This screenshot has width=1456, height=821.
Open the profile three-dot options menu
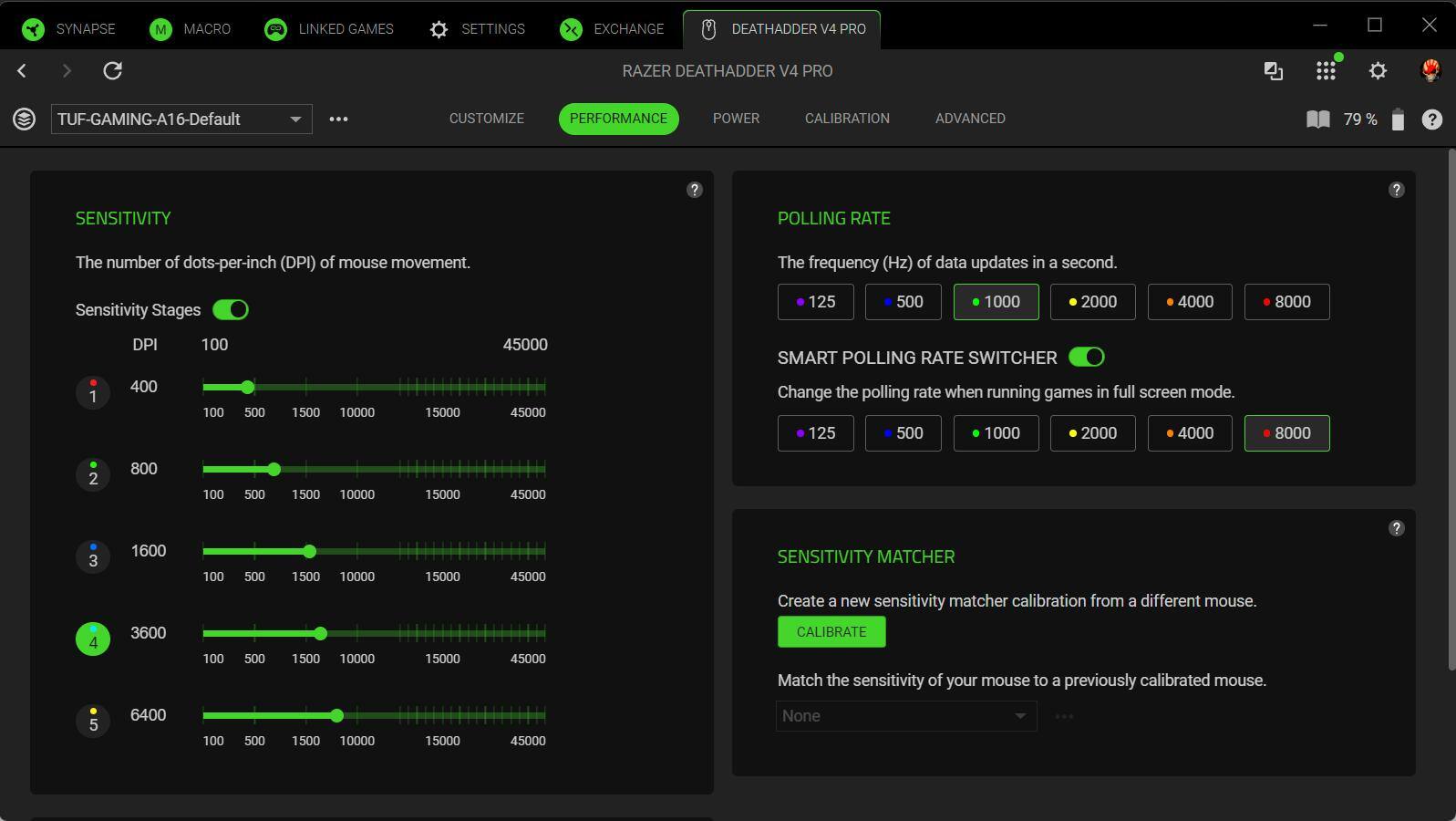point(338,120)
